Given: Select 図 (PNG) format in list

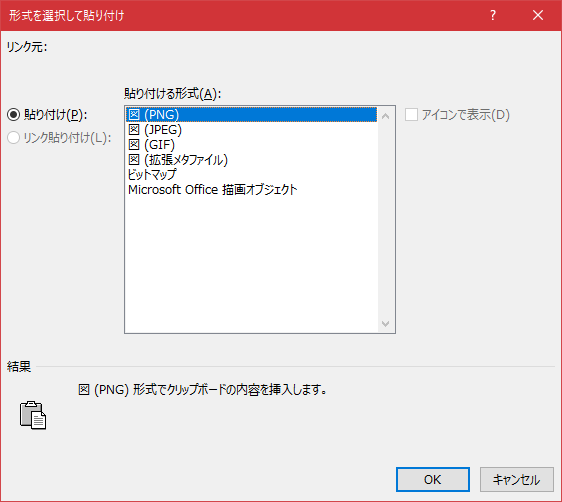Looking at the screenshot, I should [x=251, y=115].
